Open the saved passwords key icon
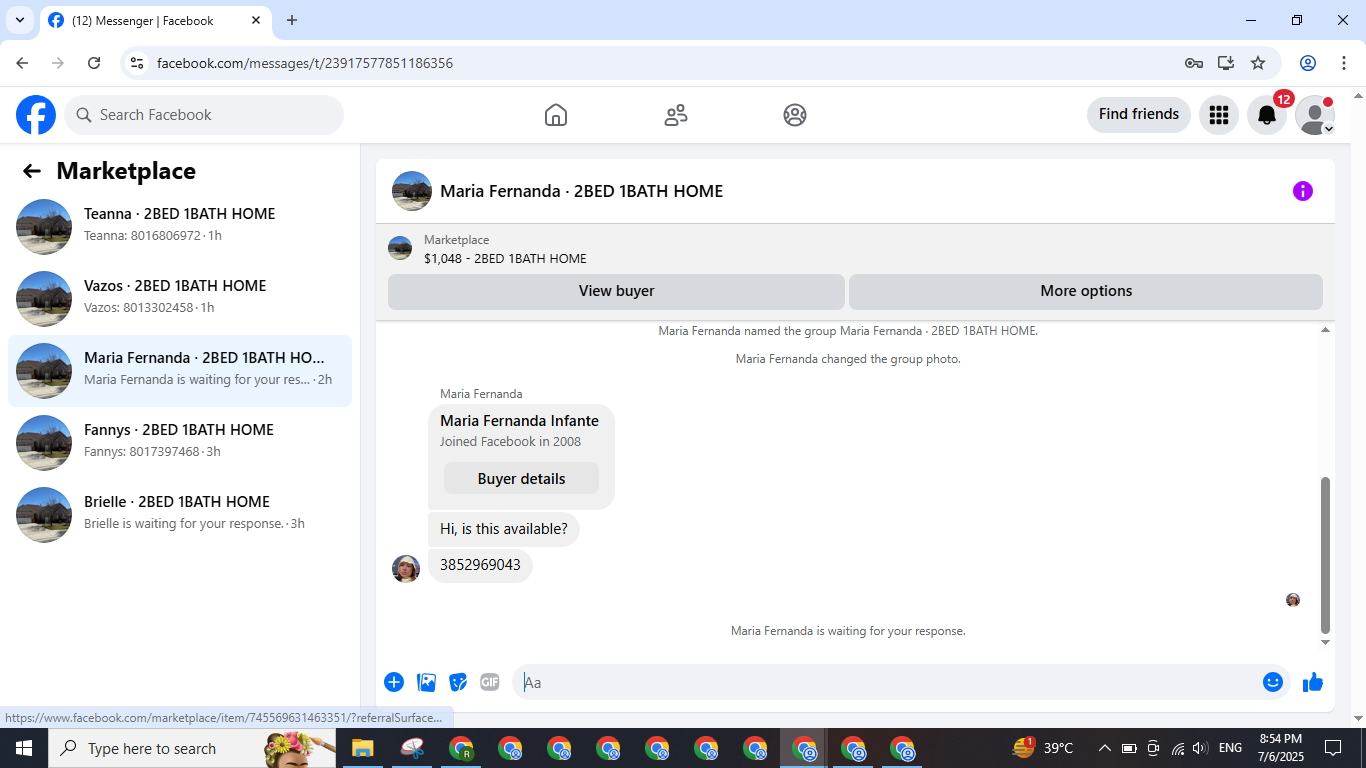This screenshot has height=768, width=1366. coord(1194,63)
